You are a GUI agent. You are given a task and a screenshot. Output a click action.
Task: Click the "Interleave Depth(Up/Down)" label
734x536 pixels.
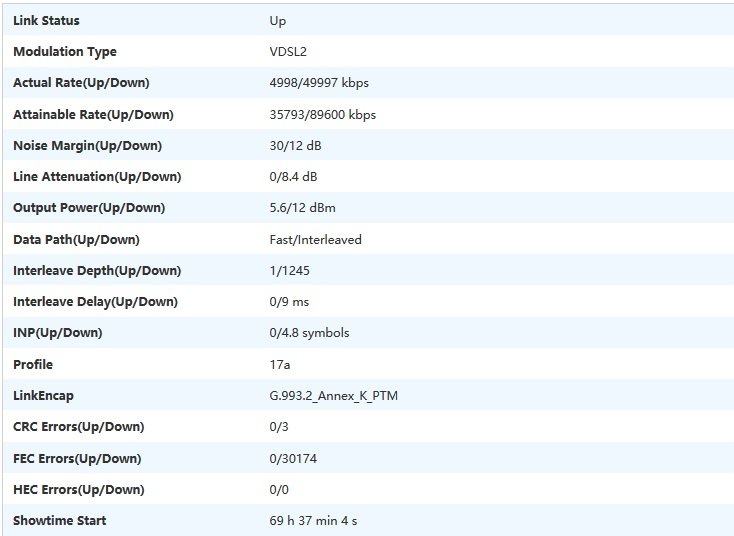point(97,271)
